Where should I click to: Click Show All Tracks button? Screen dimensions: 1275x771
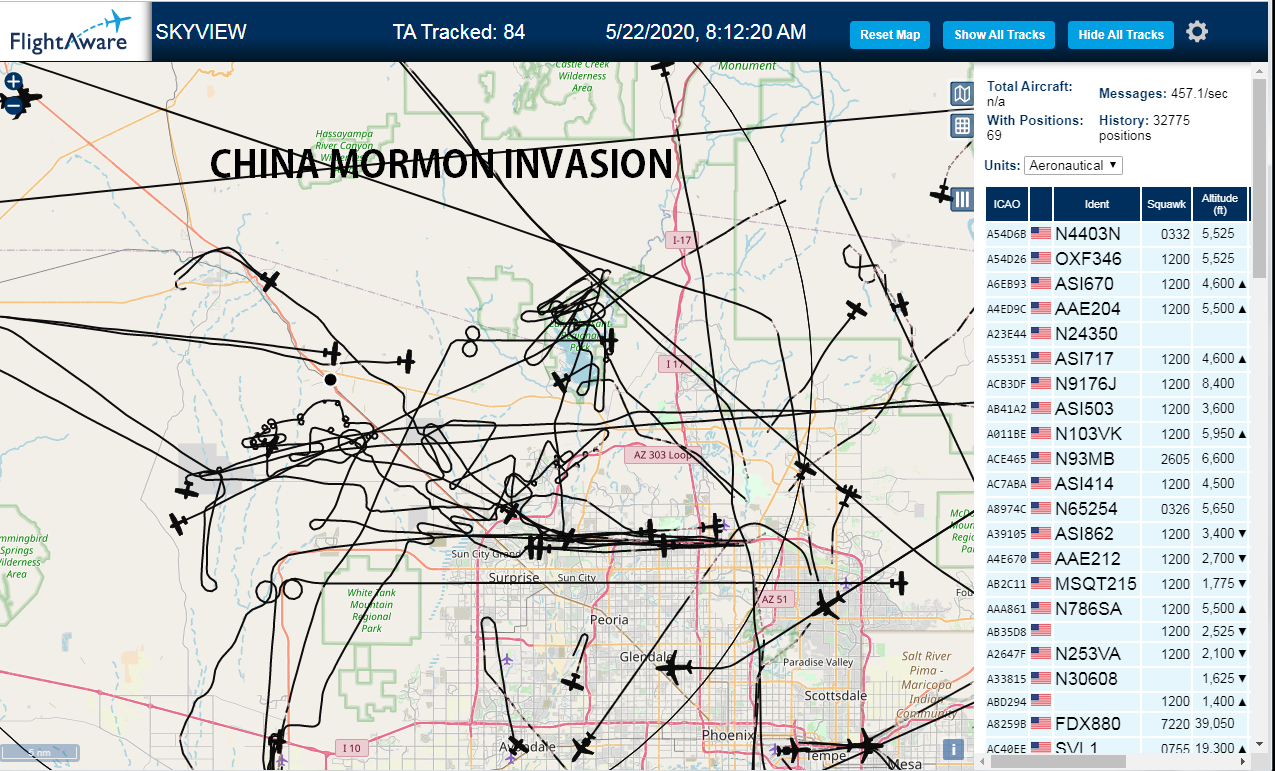pos(999,35)
